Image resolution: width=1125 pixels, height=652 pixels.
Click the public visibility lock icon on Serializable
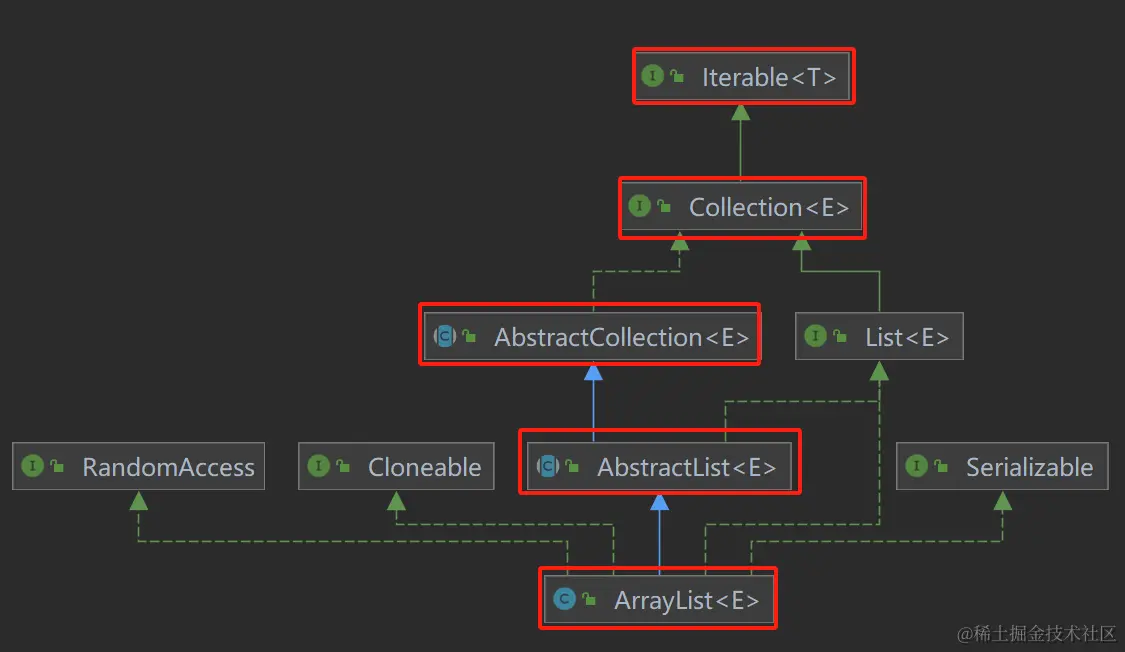pos(941,466)
